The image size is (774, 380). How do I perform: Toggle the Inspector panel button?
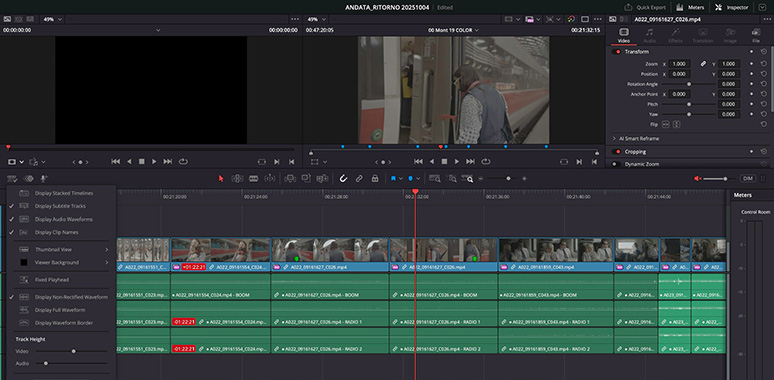(x=732, y=7)
